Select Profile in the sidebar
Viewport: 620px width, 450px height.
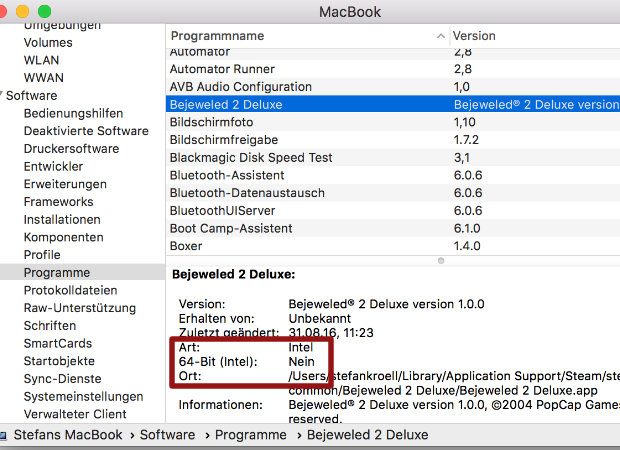click(x=42, y=255)
